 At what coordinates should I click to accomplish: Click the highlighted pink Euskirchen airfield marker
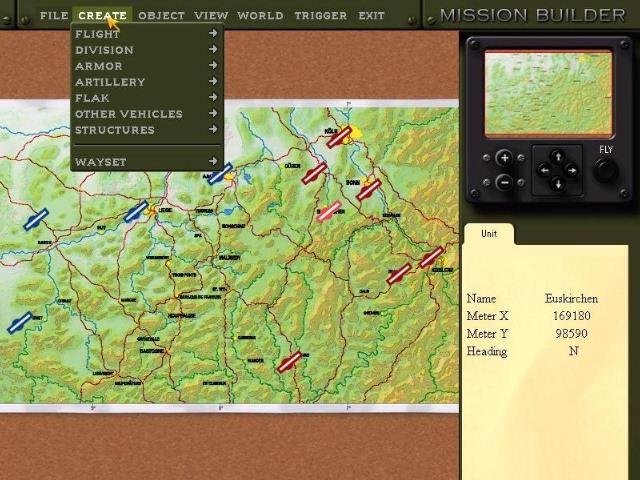coord(329,210)
